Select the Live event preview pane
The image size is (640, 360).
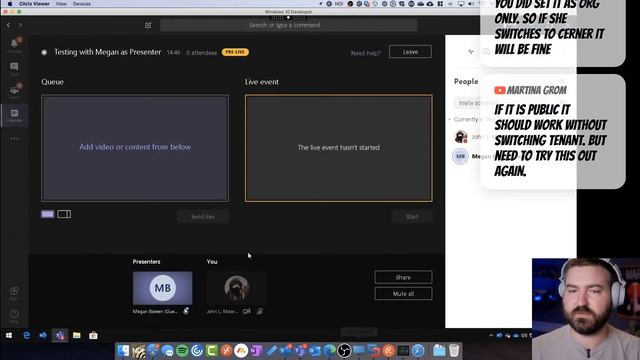point(338,148)
